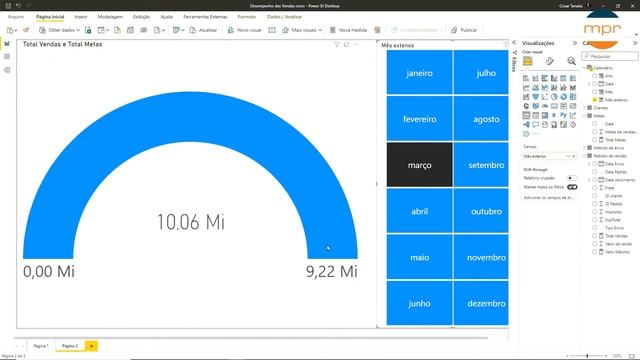Select the Build visual fields icon
The height and width of the screenshot is (360, 640).
(527, 61)
